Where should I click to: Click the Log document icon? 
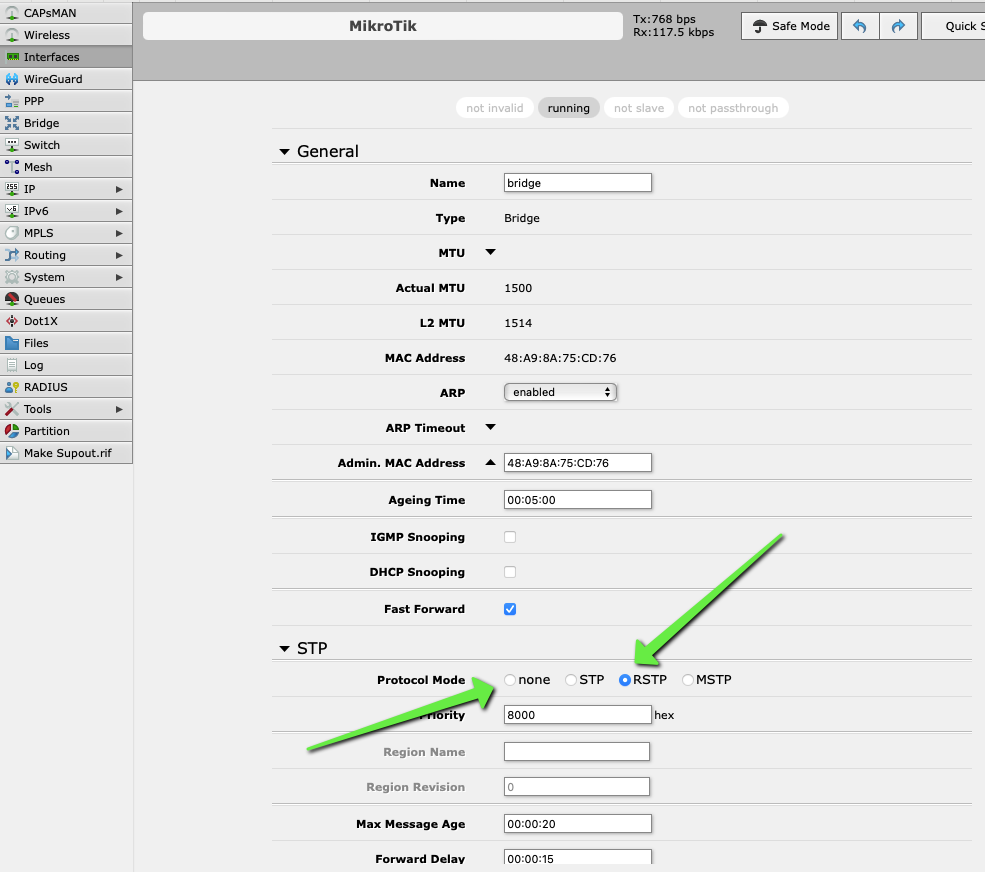click(x=12, y=365)
